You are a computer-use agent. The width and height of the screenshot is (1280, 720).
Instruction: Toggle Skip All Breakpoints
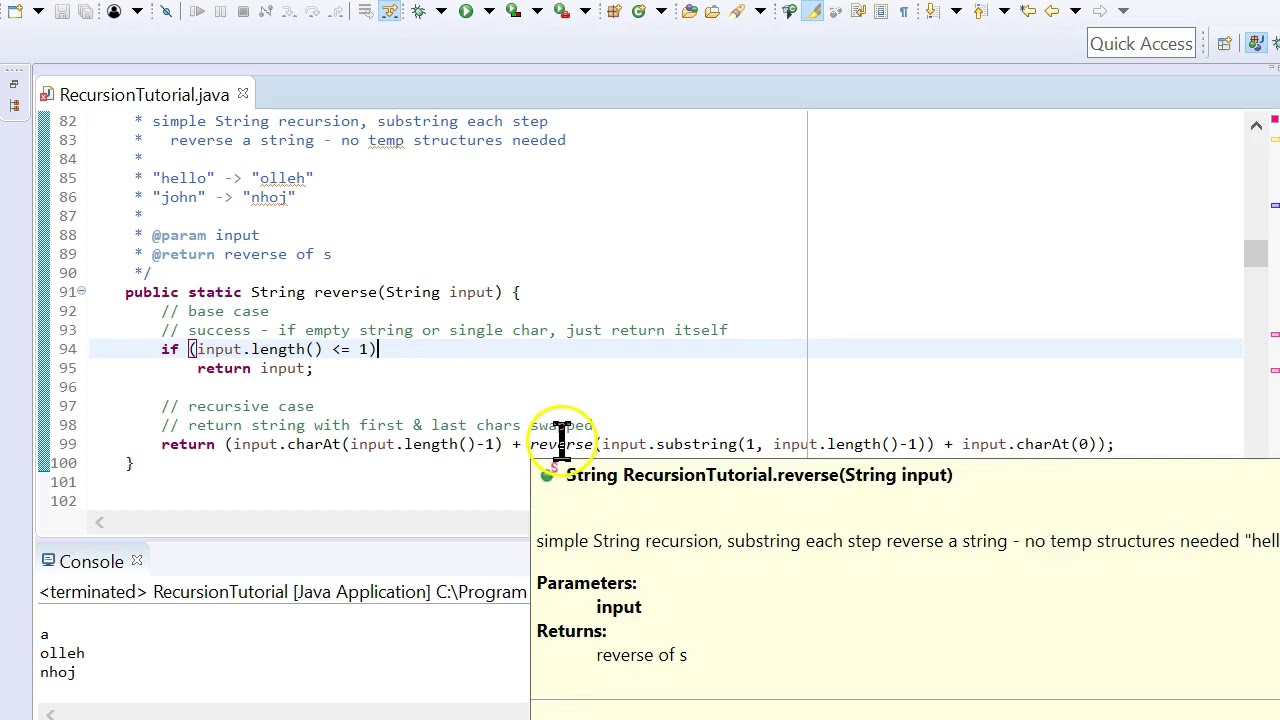click(166, 11)
